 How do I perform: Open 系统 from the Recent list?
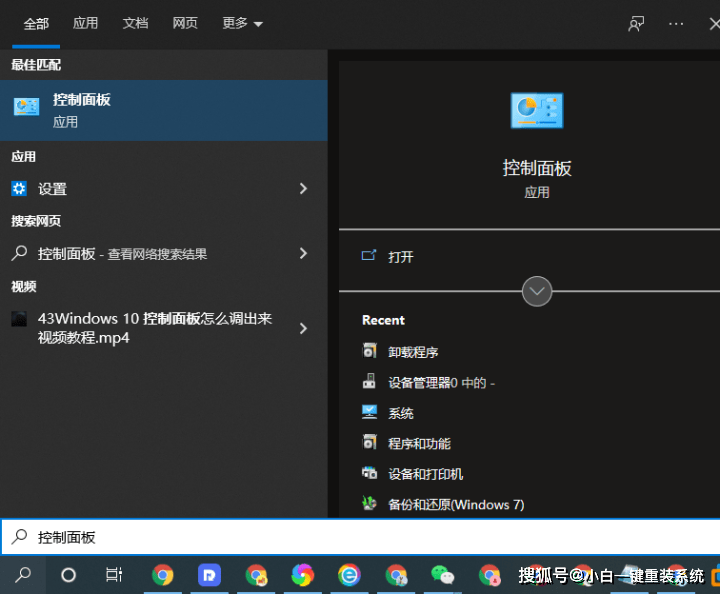click(x=400, y=413)
